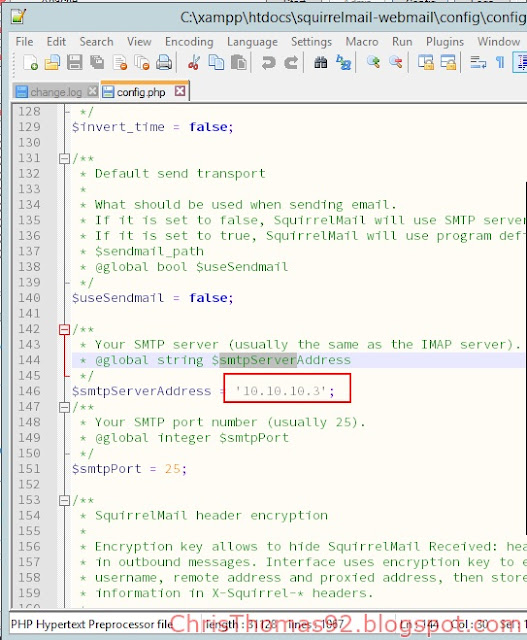Click the false value on line 140
The width and height of the screenshot is (527, 640).
pos(208,298)
